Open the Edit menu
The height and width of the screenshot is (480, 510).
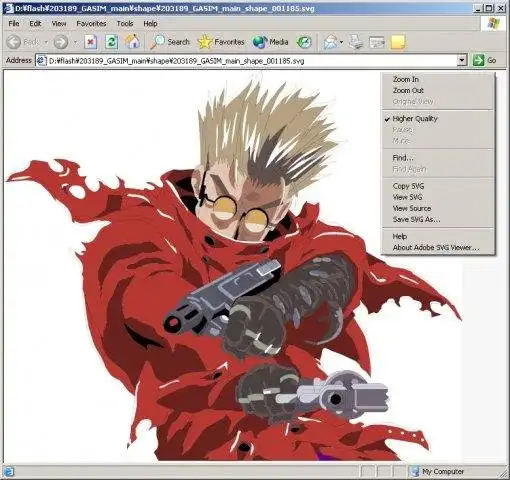35,24
